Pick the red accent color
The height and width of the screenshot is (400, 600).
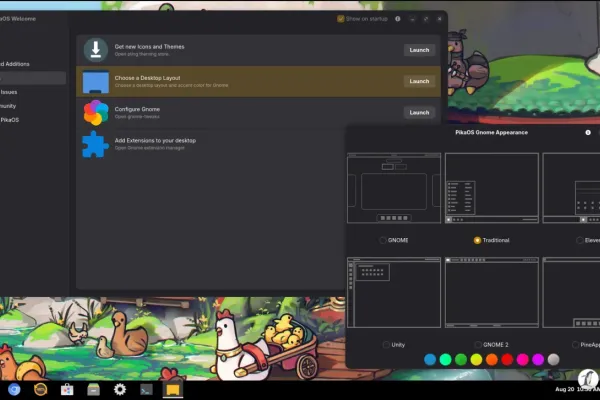[507, 359]
